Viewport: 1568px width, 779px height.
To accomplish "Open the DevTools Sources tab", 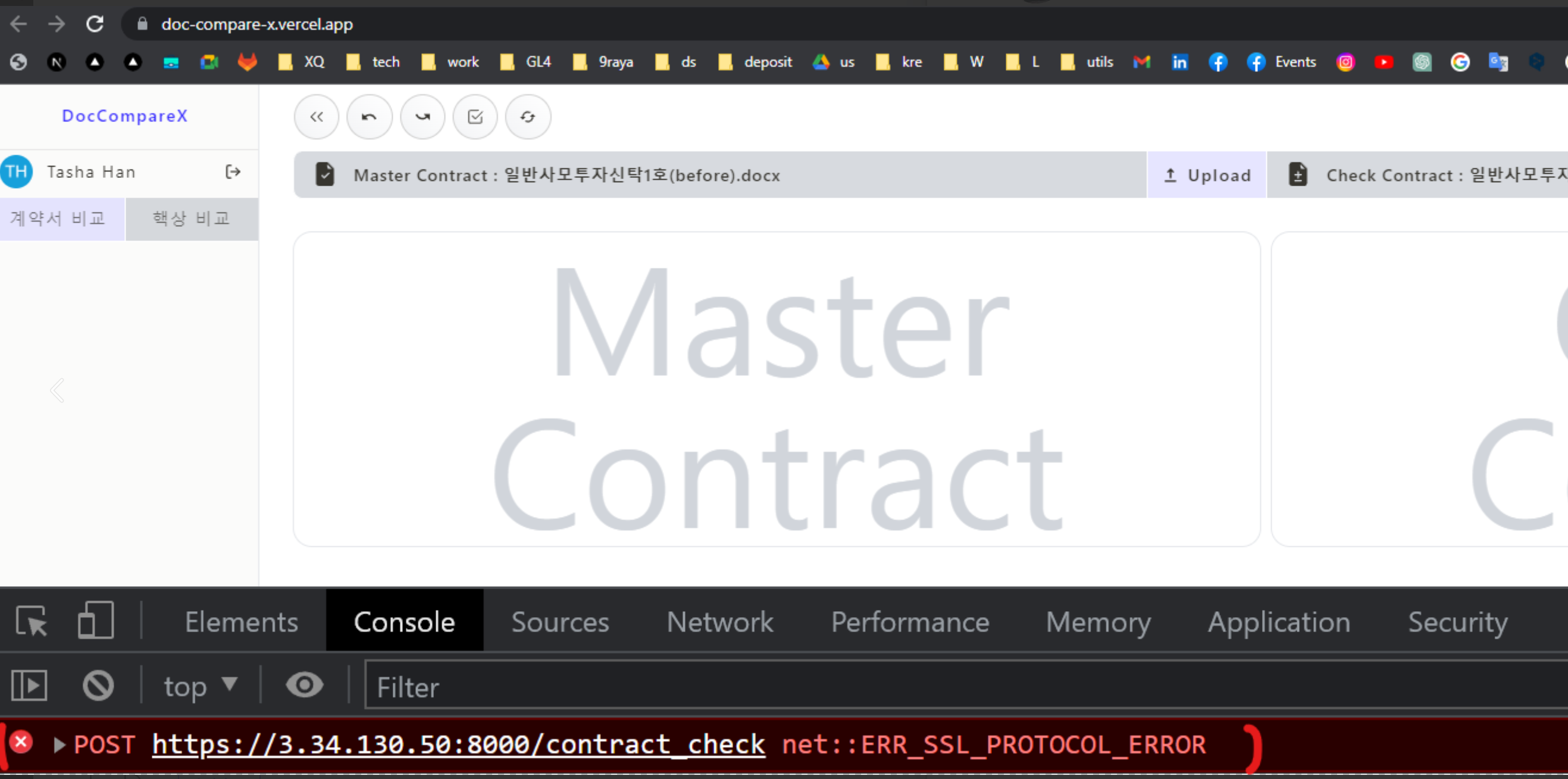I will (561, 622).
